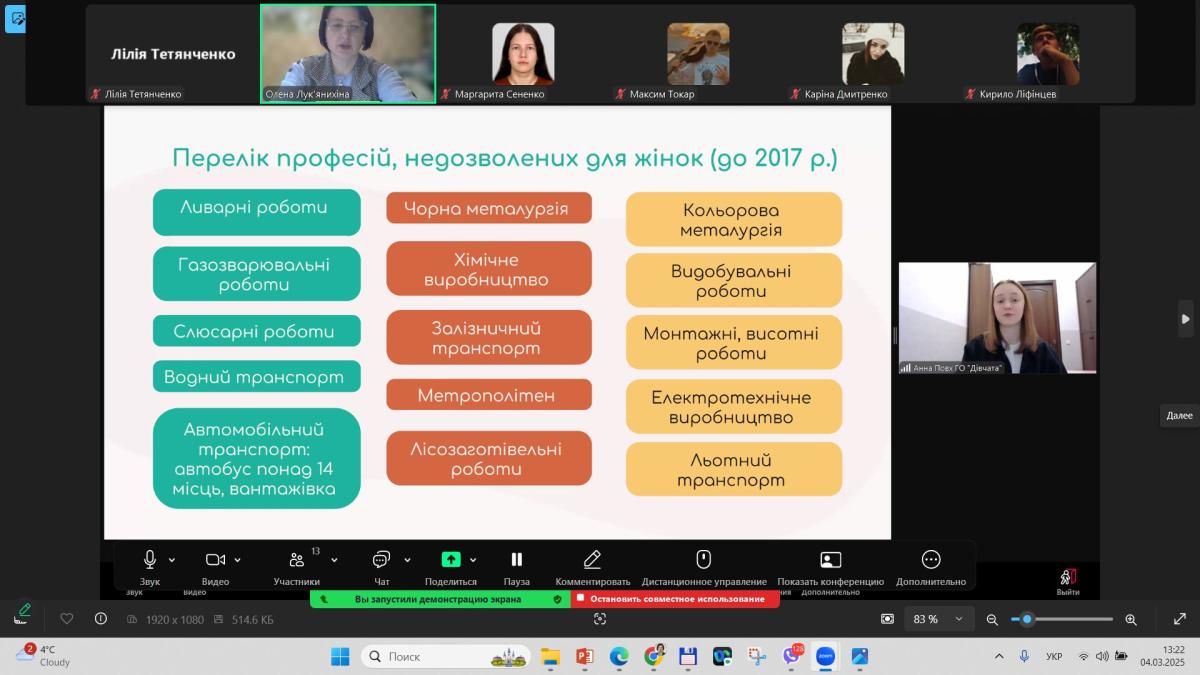The width and height of the screenshot is (1200, 675).
Task: Click the zoom in magnifier in Photos
Action: (1131, 619)
